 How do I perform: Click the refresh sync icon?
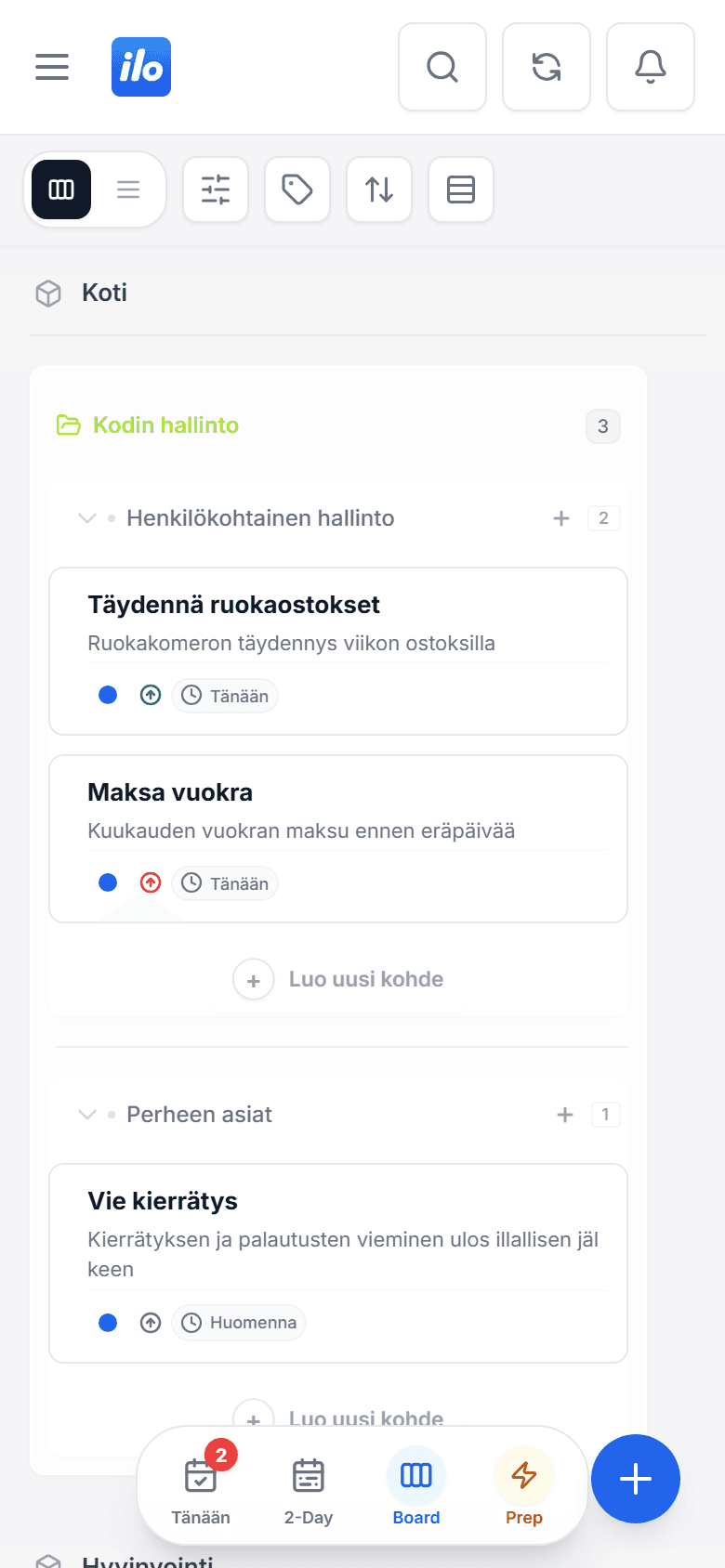[547, 67]
